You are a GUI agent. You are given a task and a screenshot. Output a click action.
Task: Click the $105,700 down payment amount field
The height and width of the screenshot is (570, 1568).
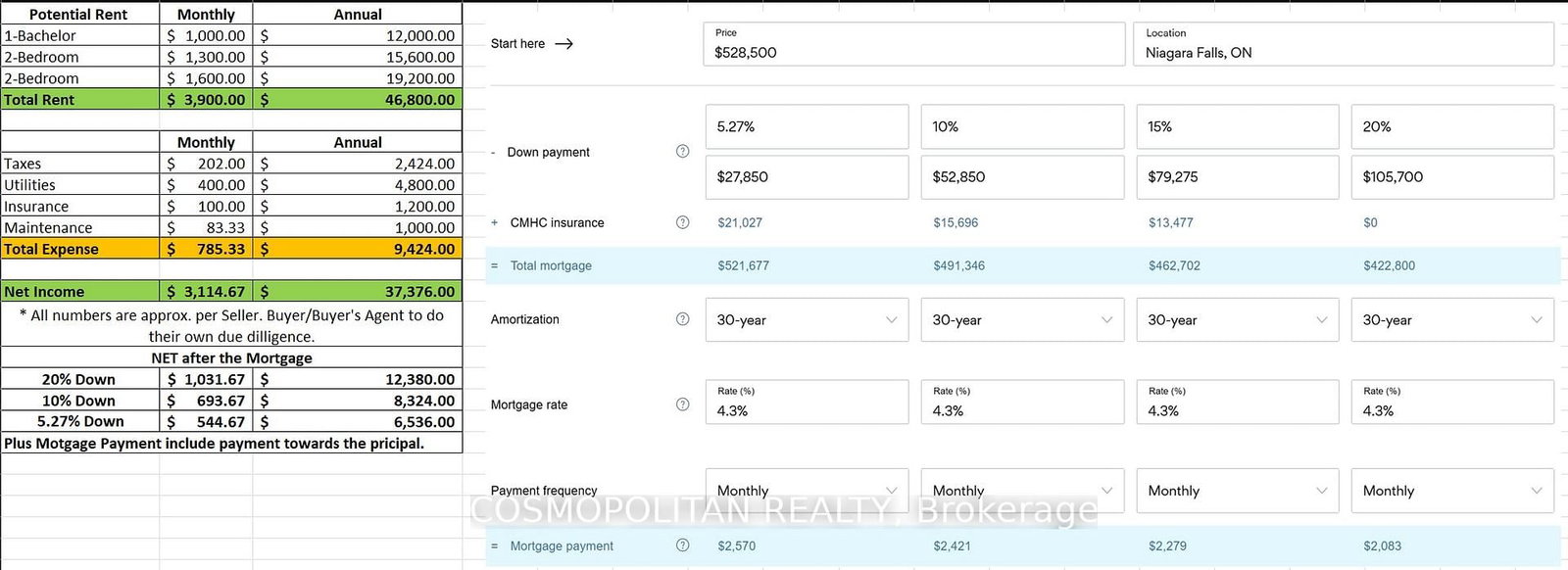click(1451, 177)
